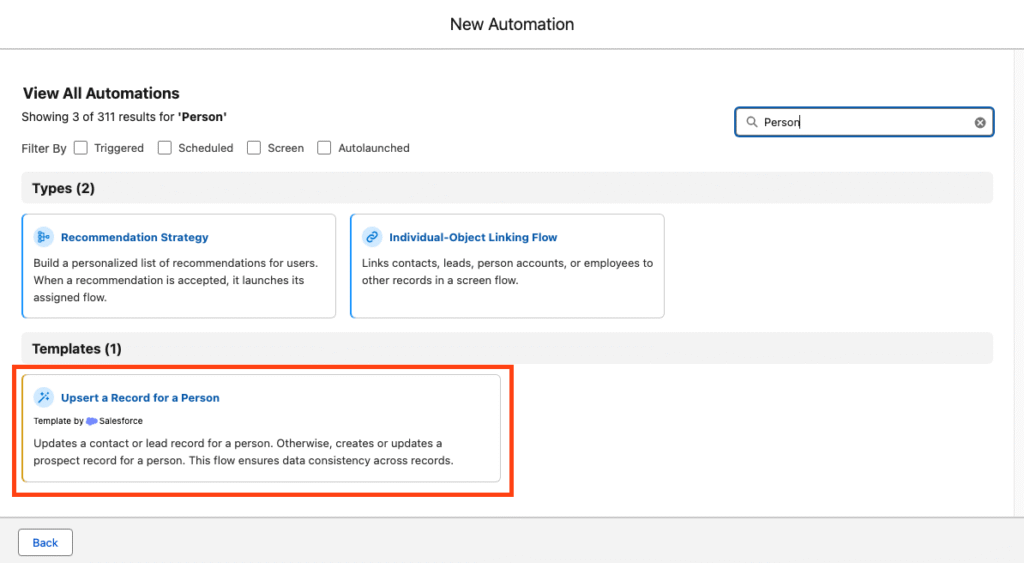Click the Salesforce cloud logo

point(91,421)
